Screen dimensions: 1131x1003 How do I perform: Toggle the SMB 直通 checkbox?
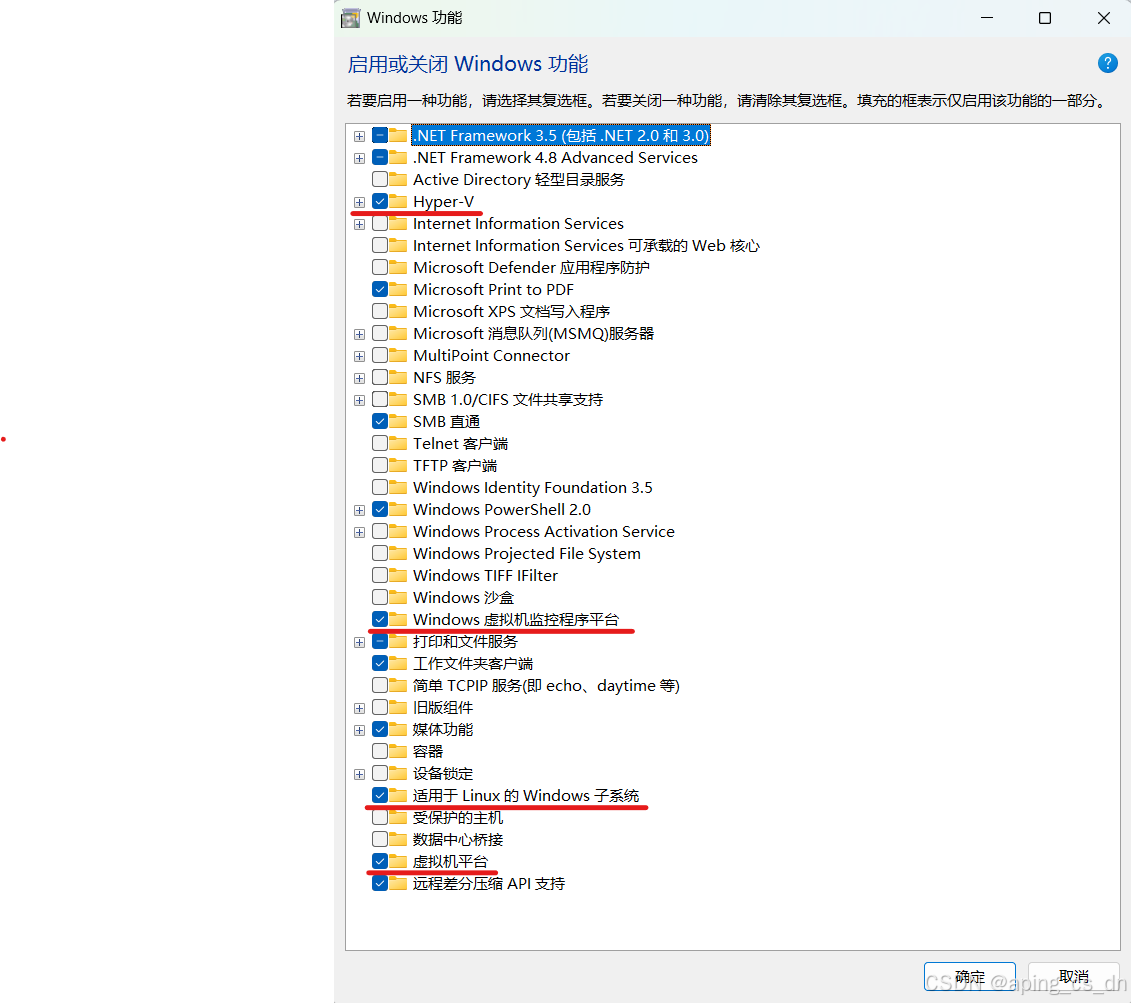click(380, 421)
